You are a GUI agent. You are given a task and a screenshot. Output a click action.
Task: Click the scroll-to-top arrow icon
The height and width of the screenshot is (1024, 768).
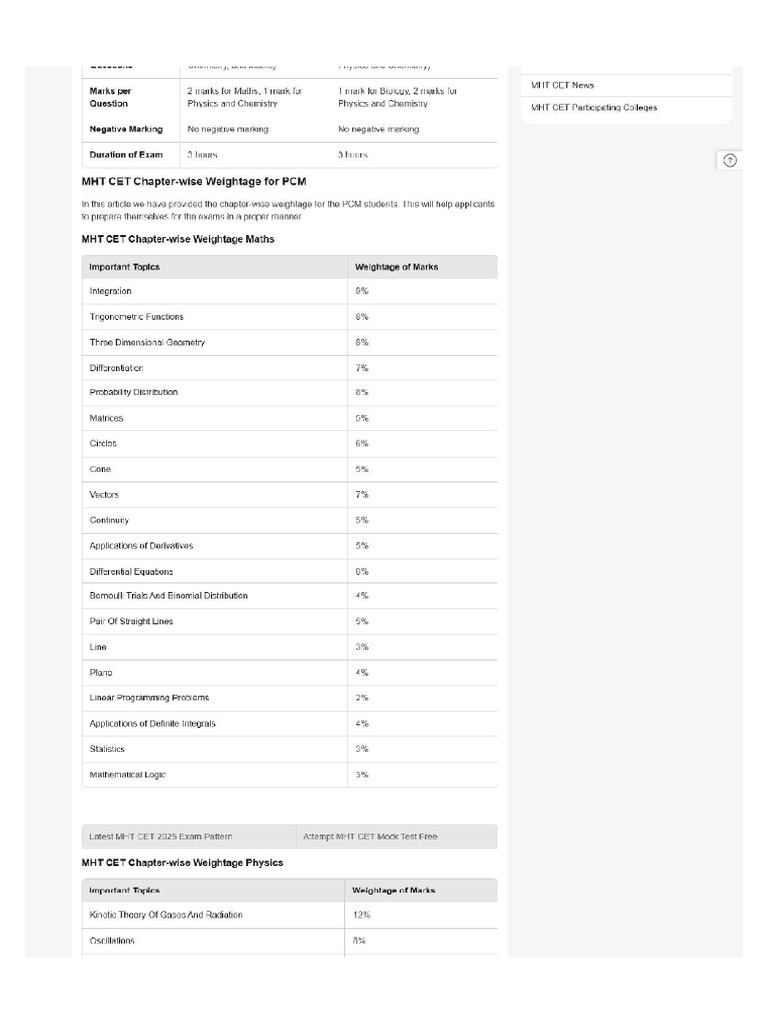coord(729,160)
